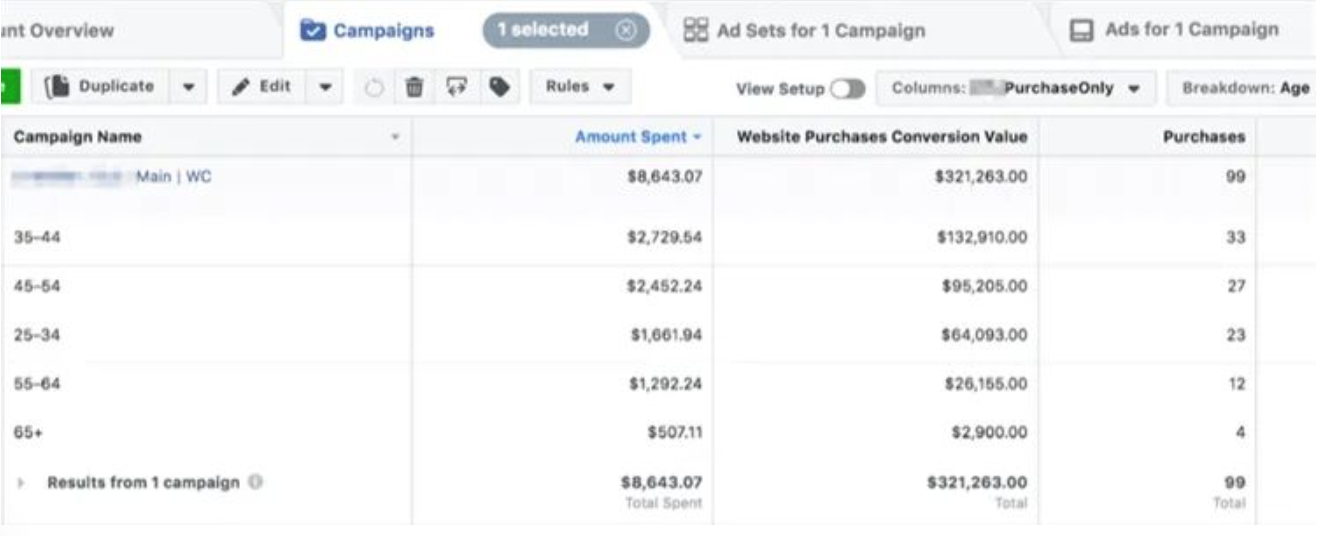
Task: Click the delete trash can icon
Action: coord(414,87)
